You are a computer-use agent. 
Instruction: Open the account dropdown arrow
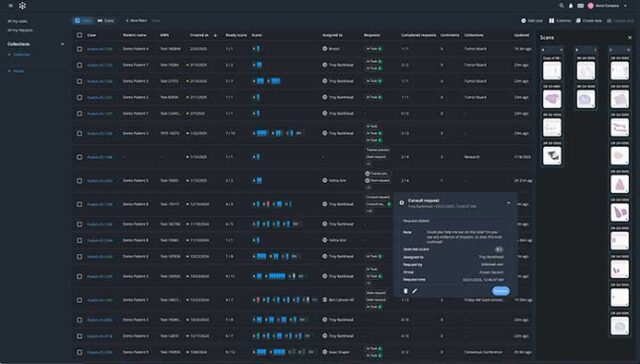coord(625,6)
